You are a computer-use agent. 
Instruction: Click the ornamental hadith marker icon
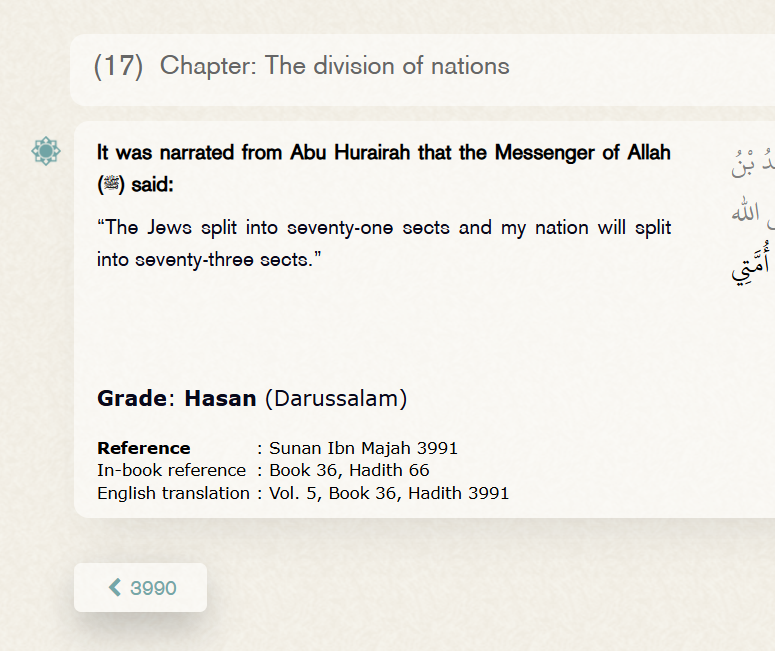click(x=46, y=151)
